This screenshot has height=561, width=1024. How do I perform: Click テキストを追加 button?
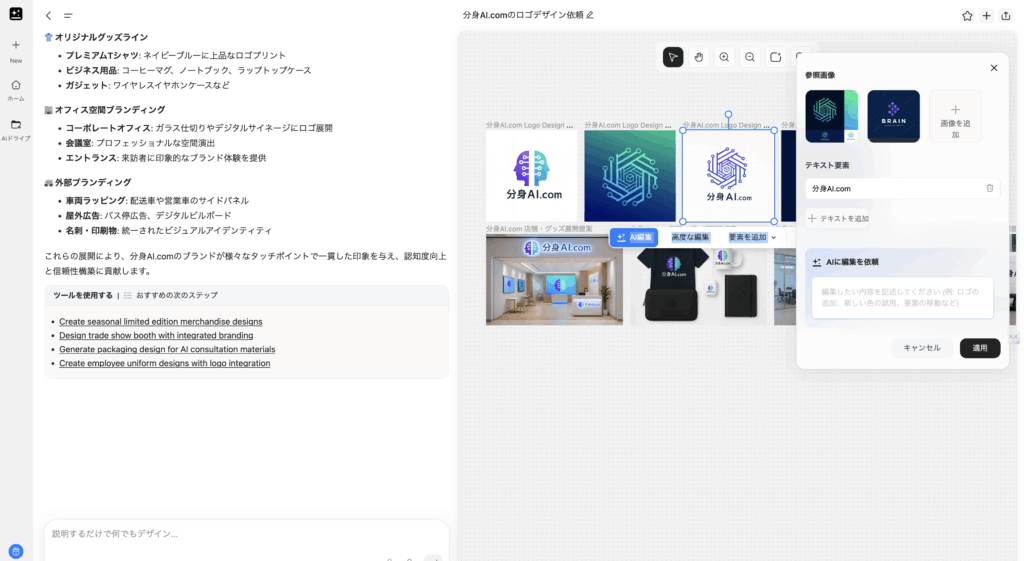(838, 218)
